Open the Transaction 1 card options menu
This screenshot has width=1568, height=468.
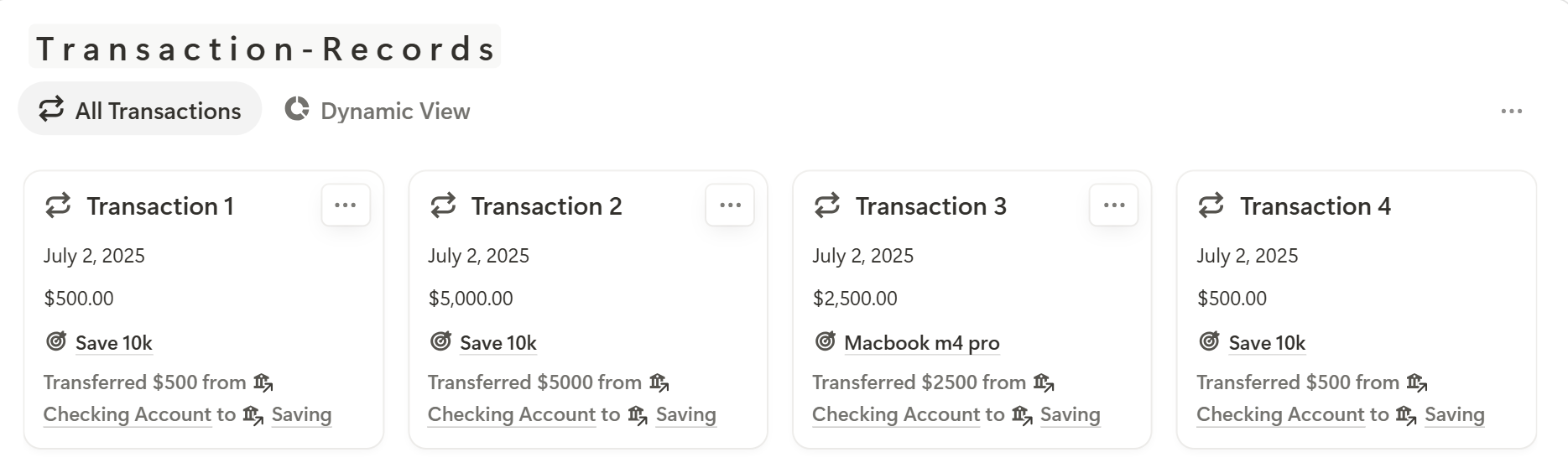click(346, 205)
